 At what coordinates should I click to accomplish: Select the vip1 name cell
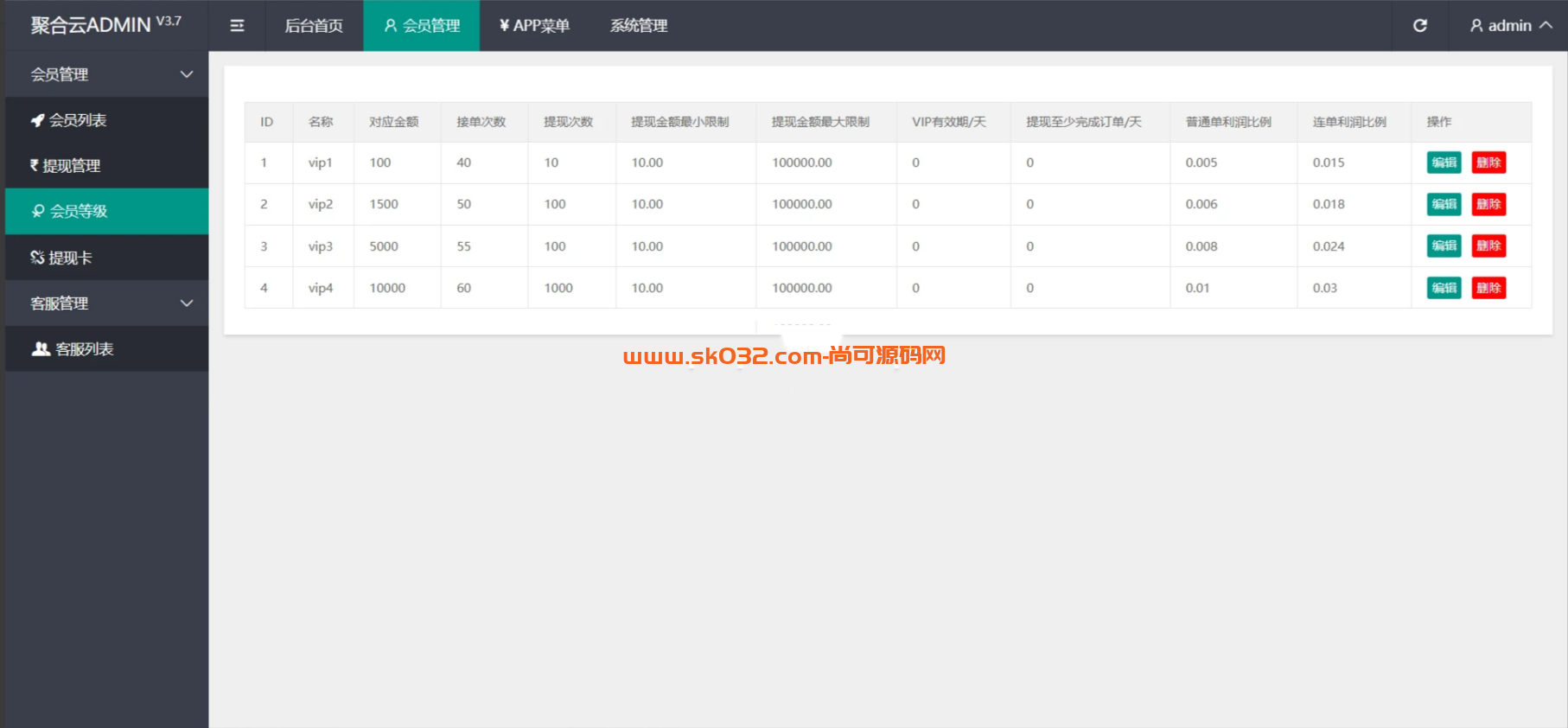[x=322, y=163]
